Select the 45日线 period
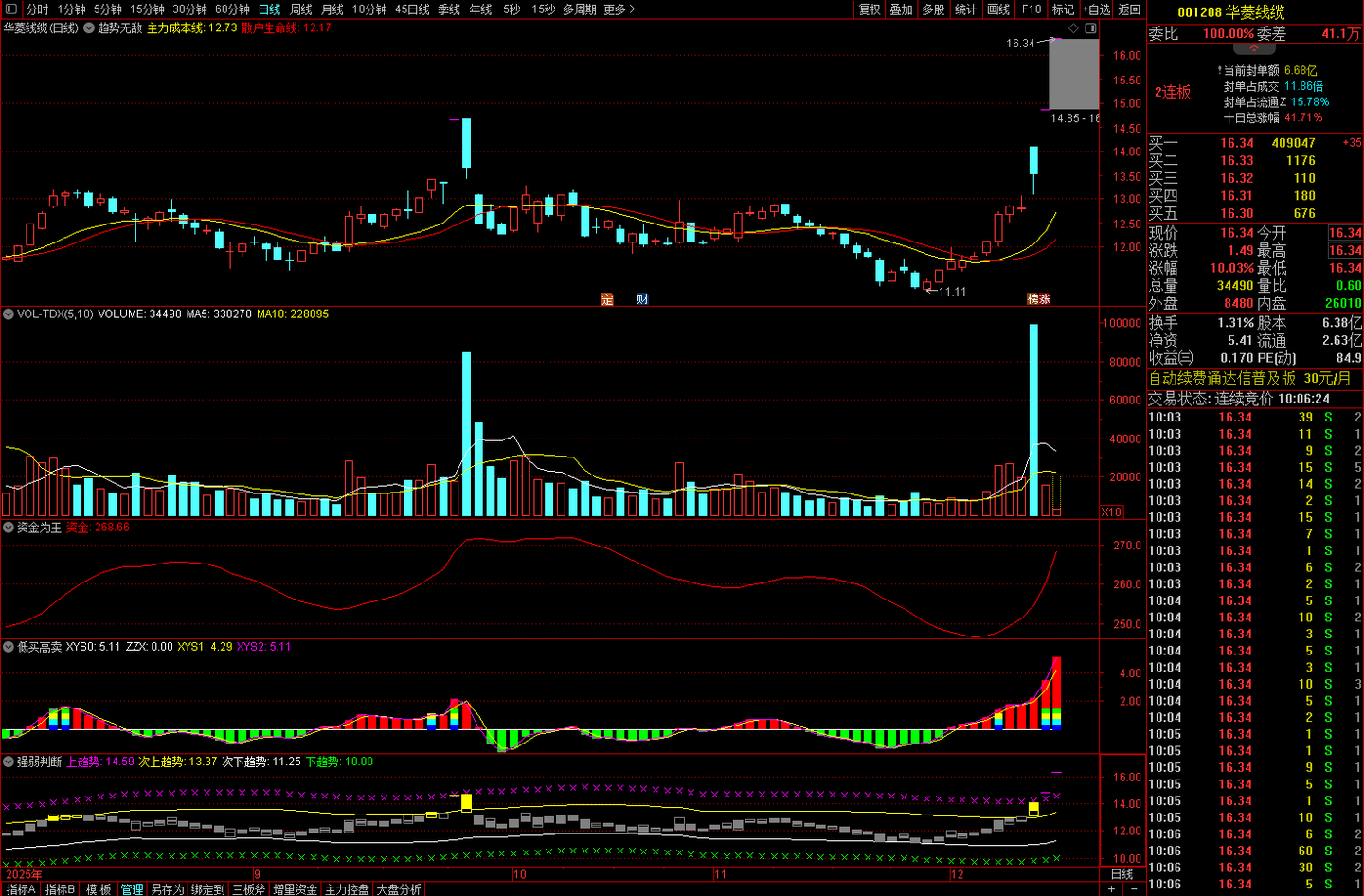The height and width of the screenshot is (896, 1364). (x=412, y=9)
